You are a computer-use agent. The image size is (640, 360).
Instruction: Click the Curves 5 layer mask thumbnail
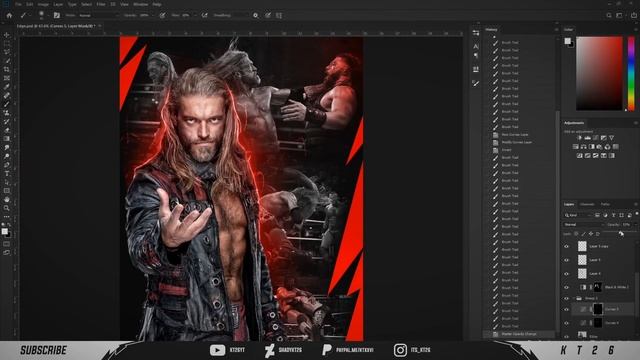point(598,309)
